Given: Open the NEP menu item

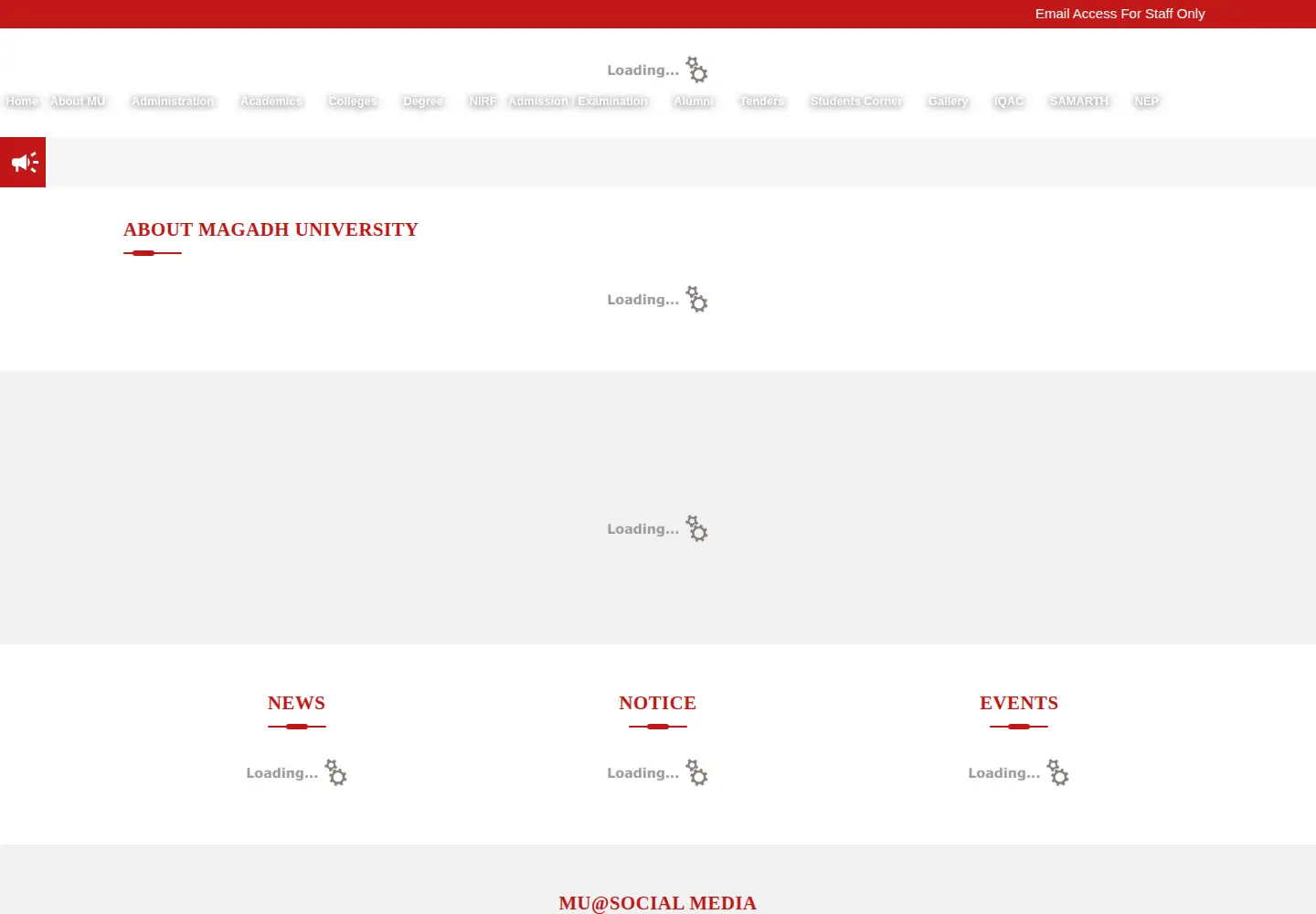Looking at the screenshot, I should (1146, 101).
